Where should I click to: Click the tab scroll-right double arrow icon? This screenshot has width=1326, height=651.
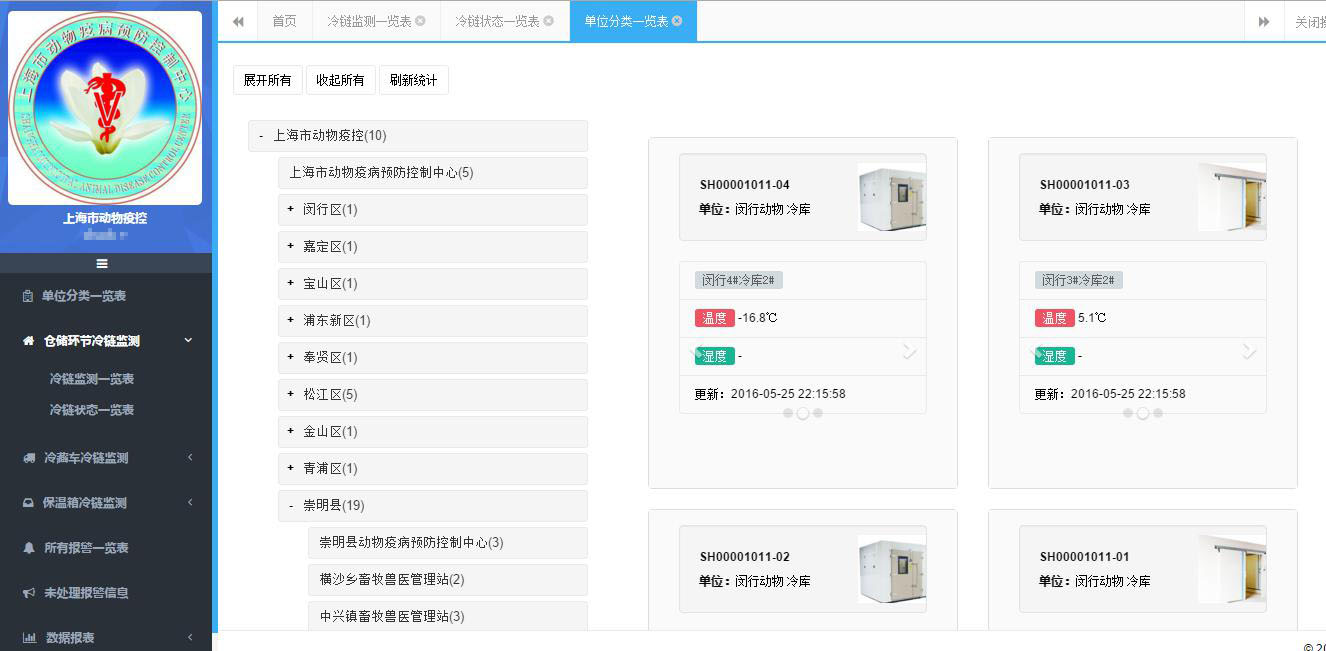(x=1264, y=21)
